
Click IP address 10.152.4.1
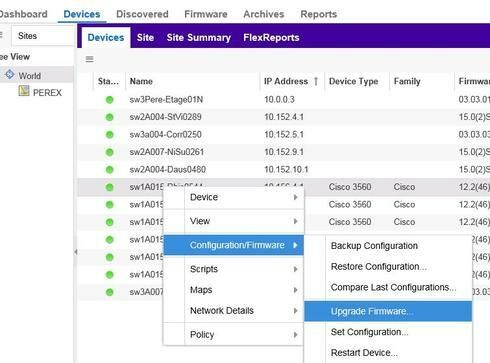(284, 117)
